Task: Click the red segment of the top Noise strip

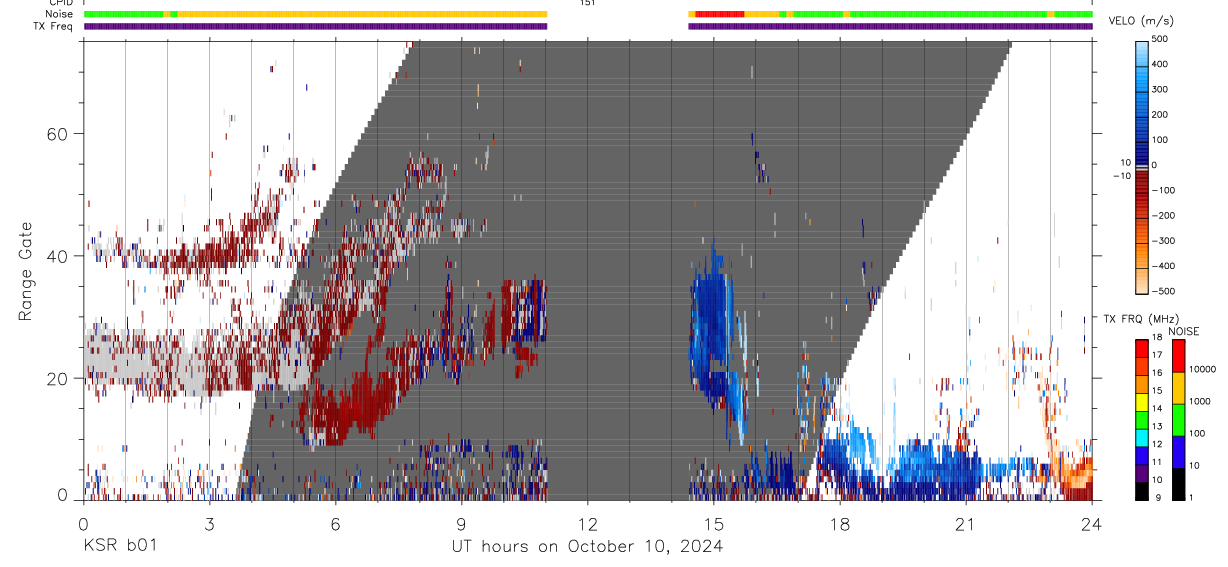Action: (x=720, y=14)
